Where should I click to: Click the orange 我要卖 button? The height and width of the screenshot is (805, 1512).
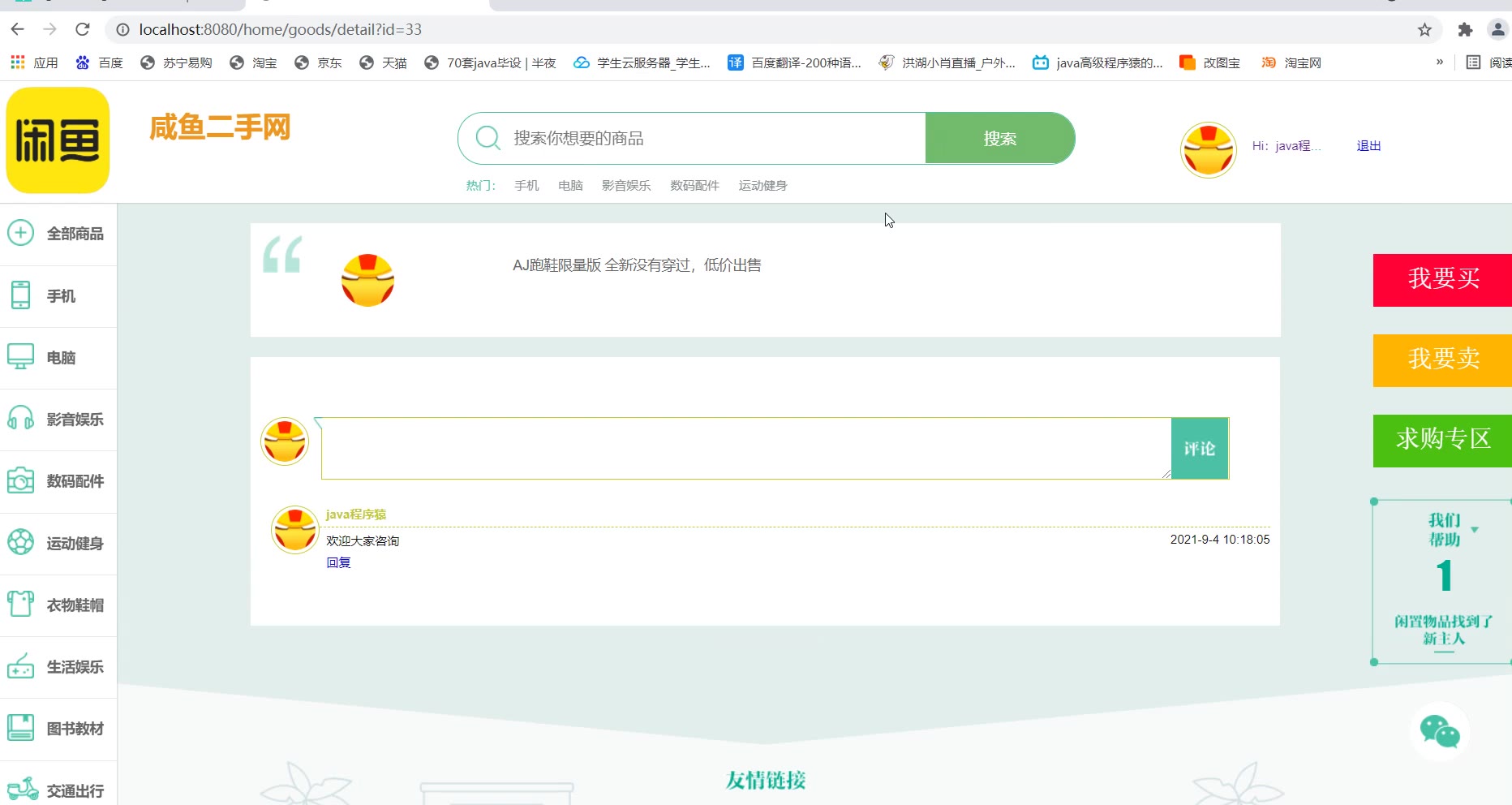(x=1442, y=360)
